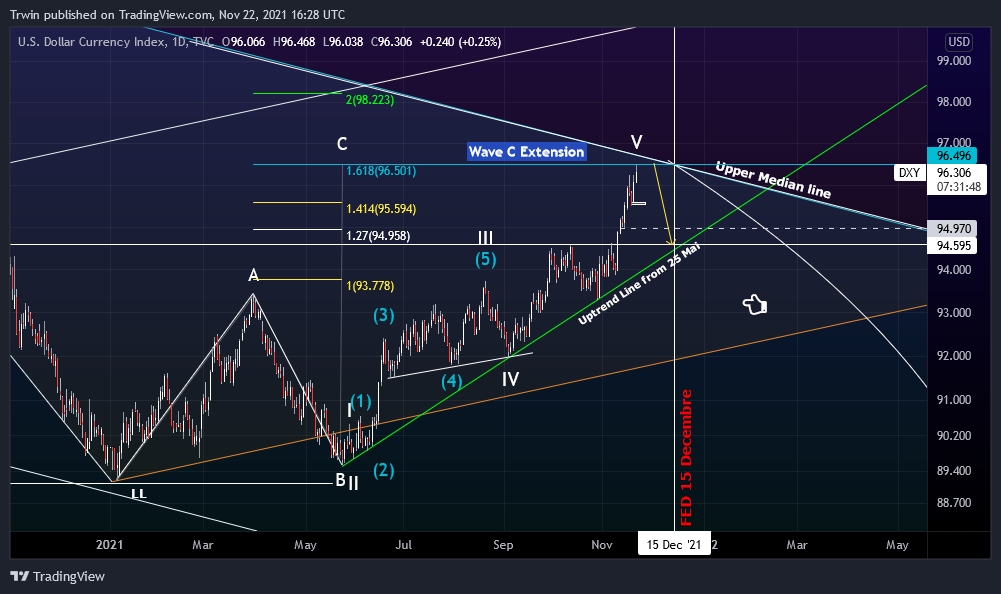Click the green 2(98.223) Fibonacci label
The height and width of the screenshot is (594, 1001).
tap(370, 100)
